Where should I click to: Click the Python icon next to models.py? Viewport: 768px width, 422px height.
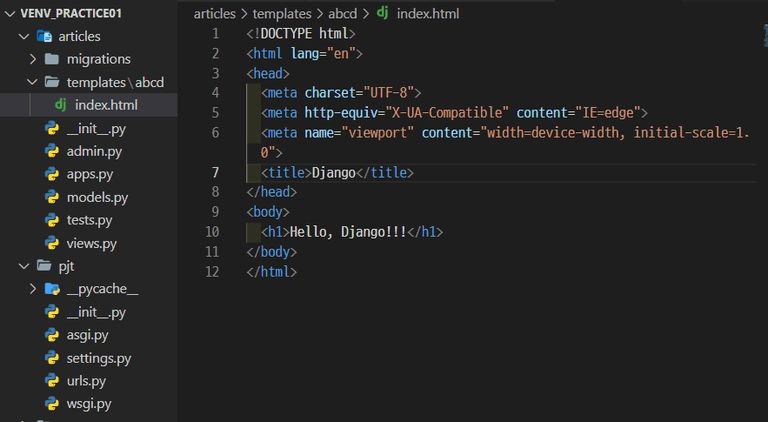point(52,197)
